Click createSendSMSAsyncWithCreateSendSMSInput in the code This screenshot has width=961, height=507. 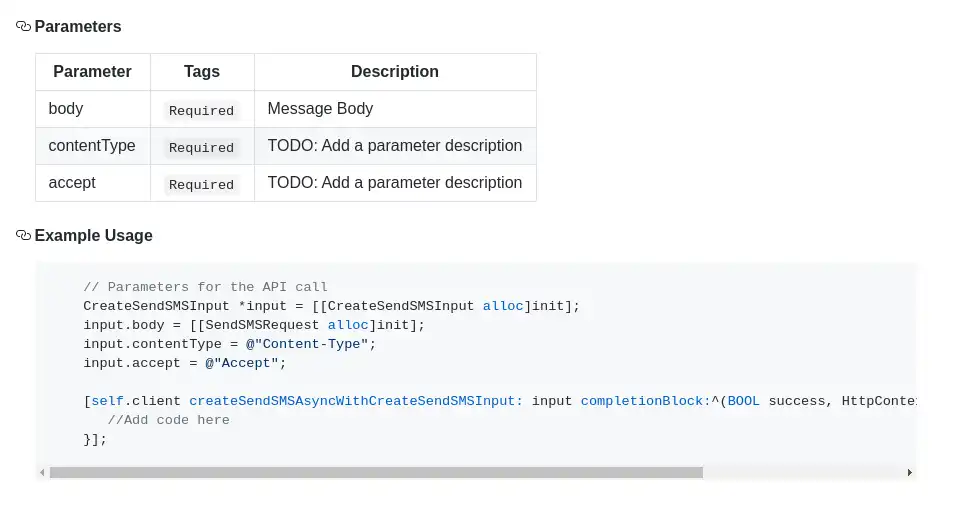[x=355, y=401]
